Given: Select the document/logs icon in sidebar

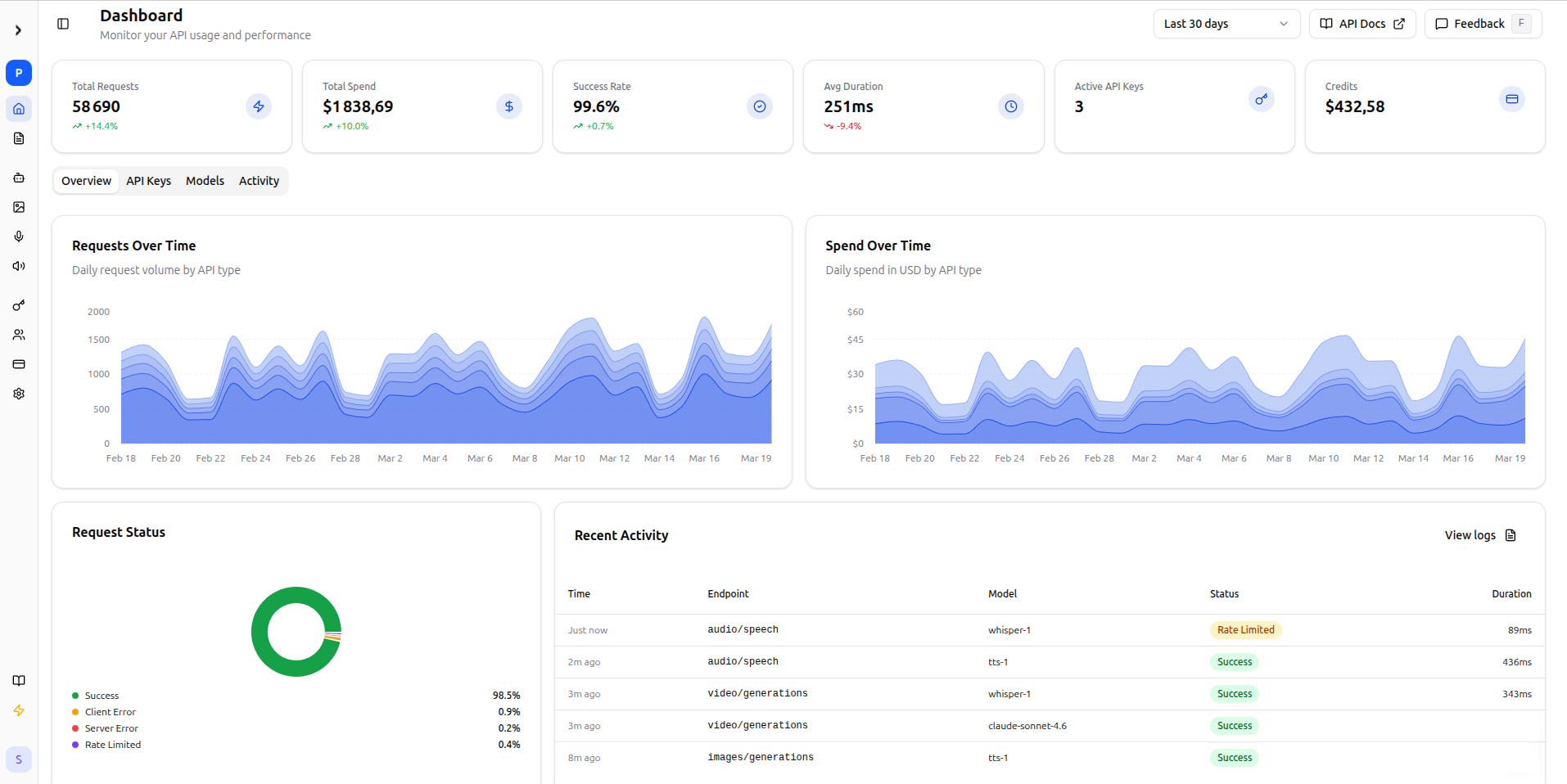Looking at the screenshot, I should (18, 138).
